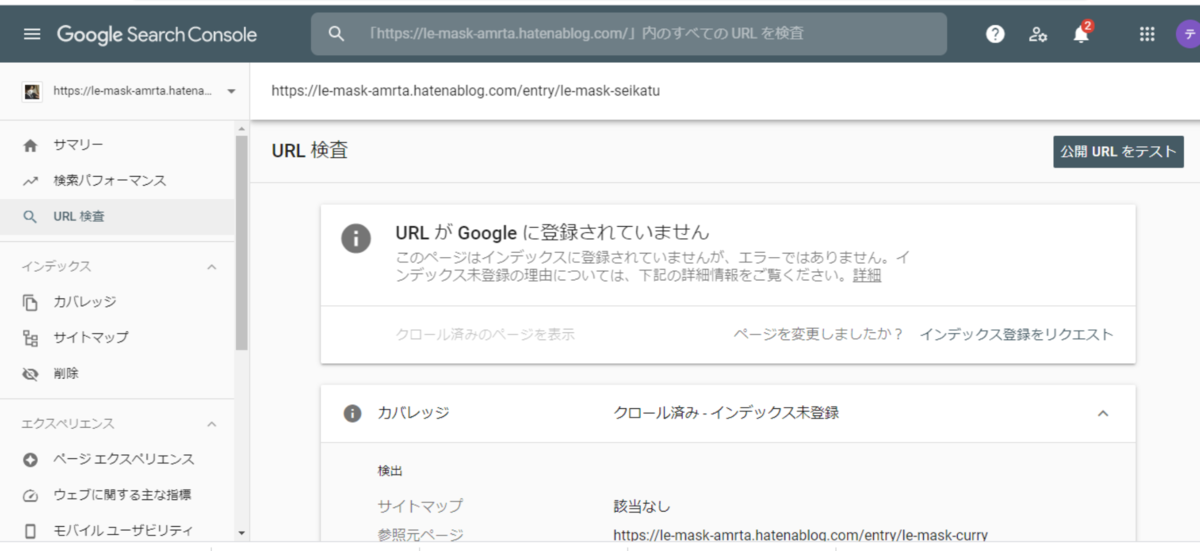Click the Core Web Vitals gauge icon
The width and height of the screenshot is (1200, 551).
(31, 495)
